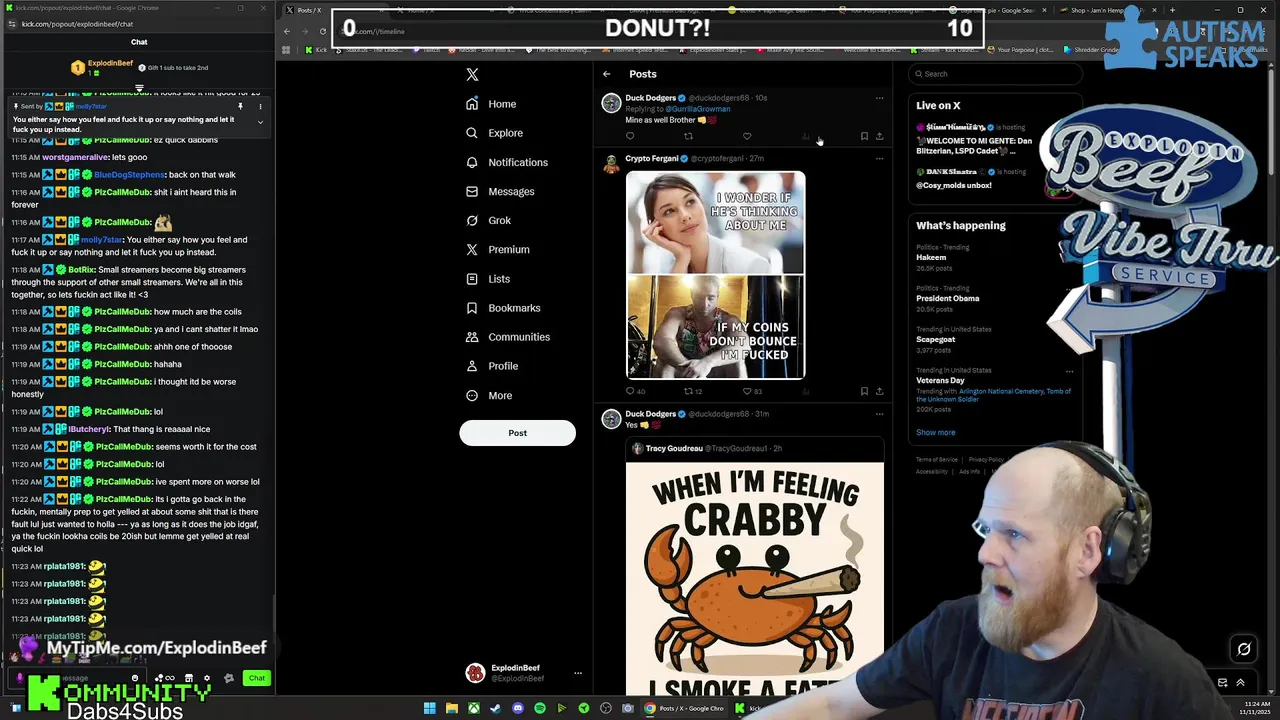Open chat settings gear icon

pyautogui.click(x=207, y=678)
